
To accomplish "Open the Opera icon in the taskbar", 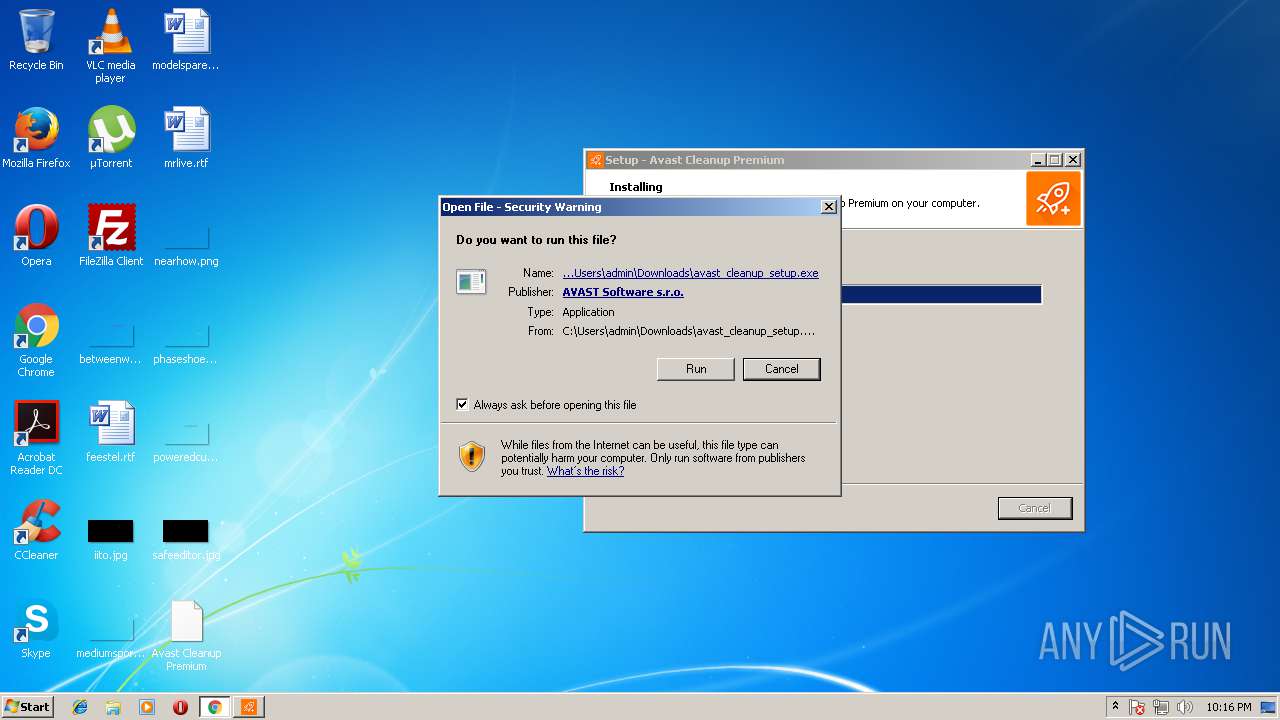I will (x=180, y=707).
